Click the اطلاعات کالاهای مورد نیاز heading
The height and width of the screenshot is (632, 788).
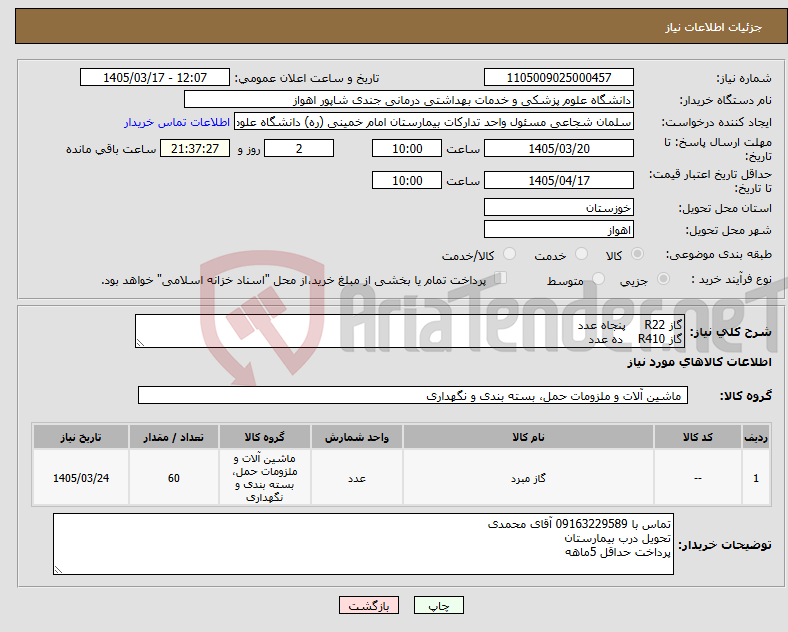[699, 362]
